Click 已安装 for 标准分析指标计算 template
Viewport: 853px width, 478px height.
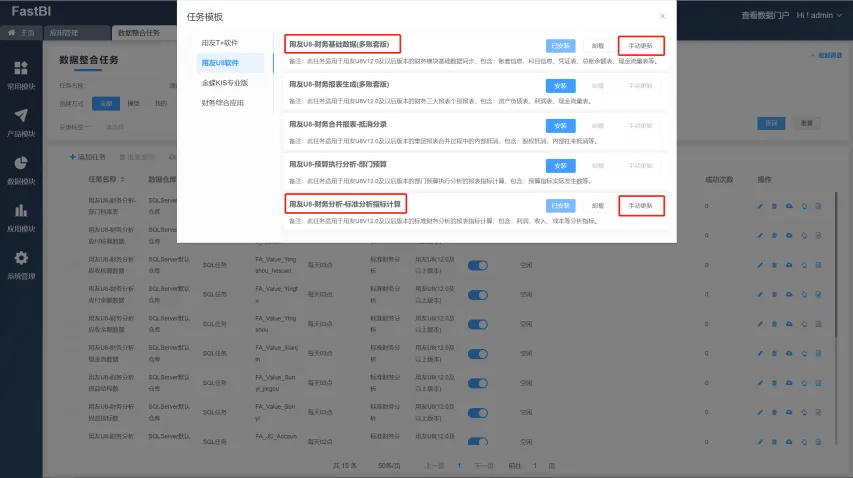coord(560,206)
